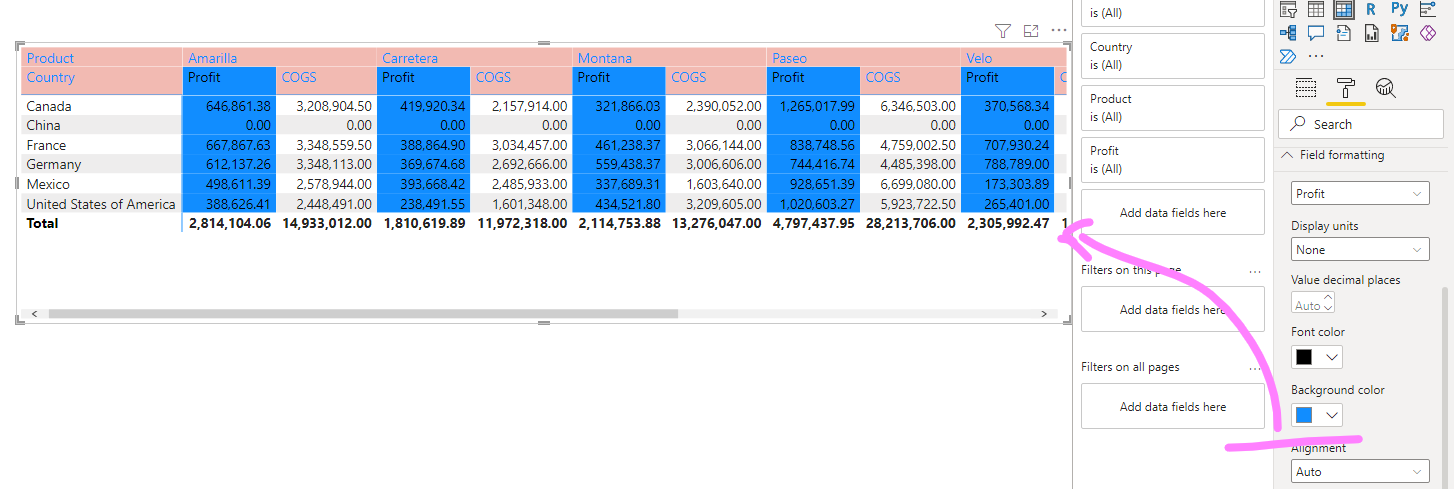
Task: Add a Paginated report visual
Action: [1371, 33]
